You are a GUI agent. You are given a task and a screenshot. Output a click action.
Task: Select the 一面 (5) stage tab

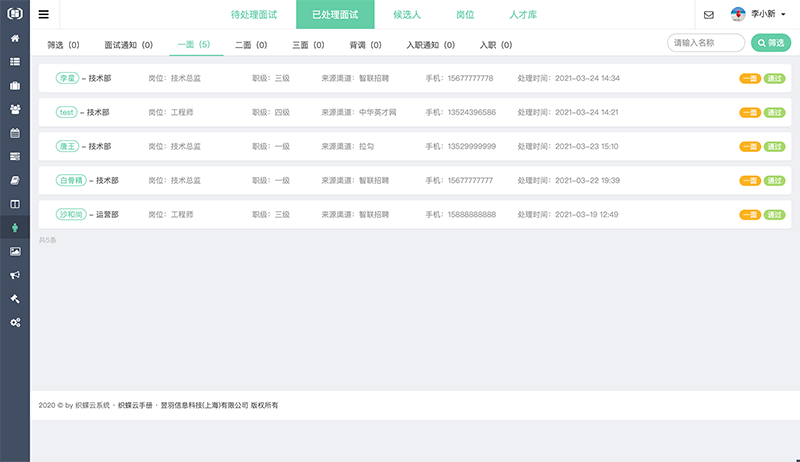pos(194,44)
